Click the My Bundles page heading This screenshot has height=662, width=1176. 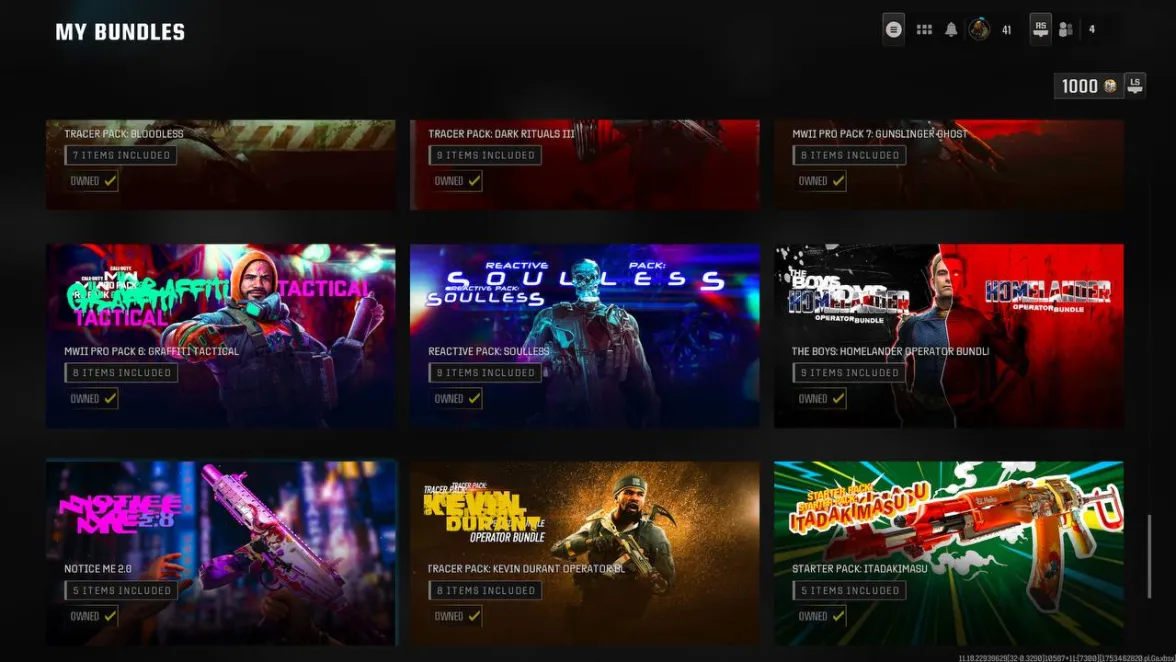120,31
